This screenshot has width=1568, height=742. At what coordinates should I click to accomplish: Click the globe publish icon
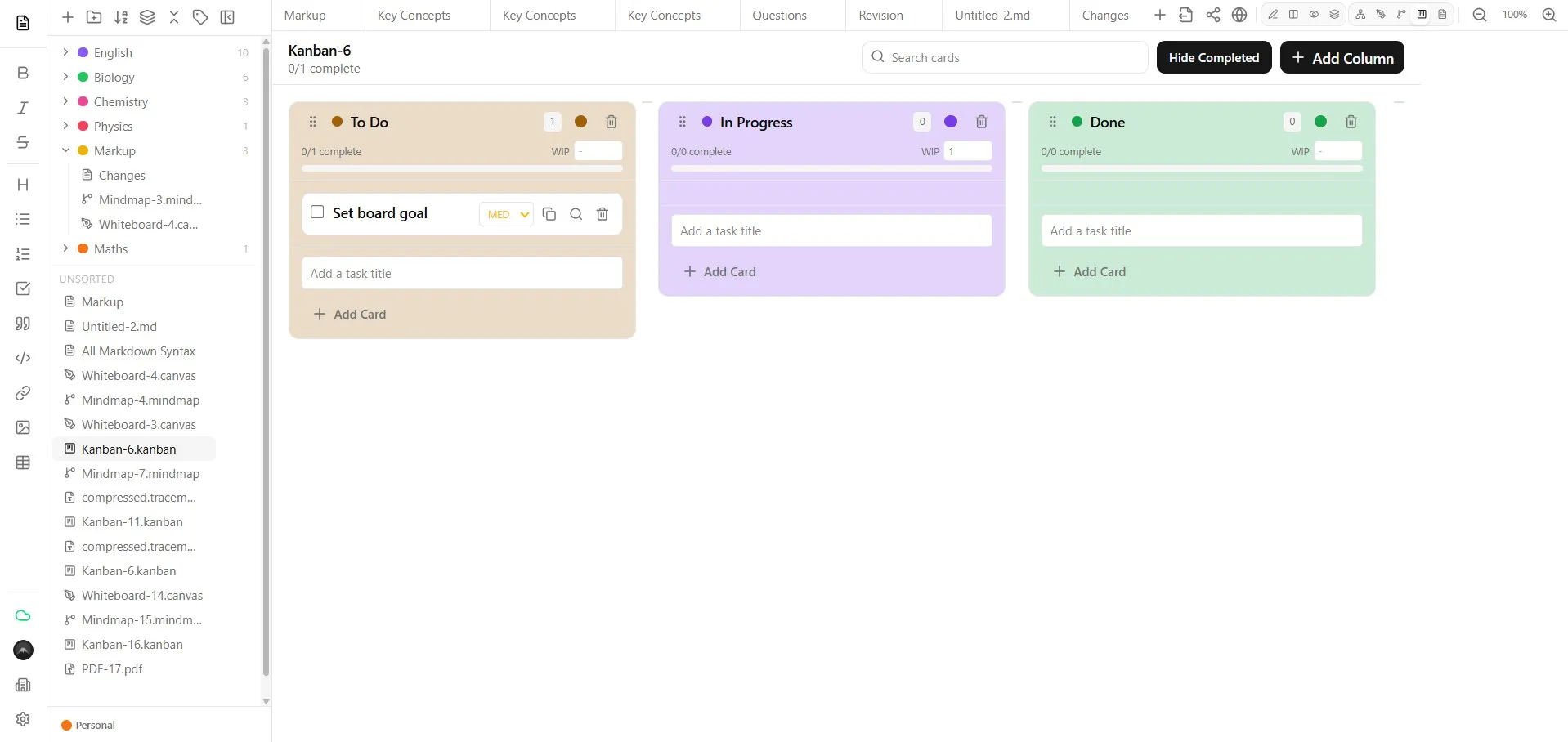point(1239,15)
